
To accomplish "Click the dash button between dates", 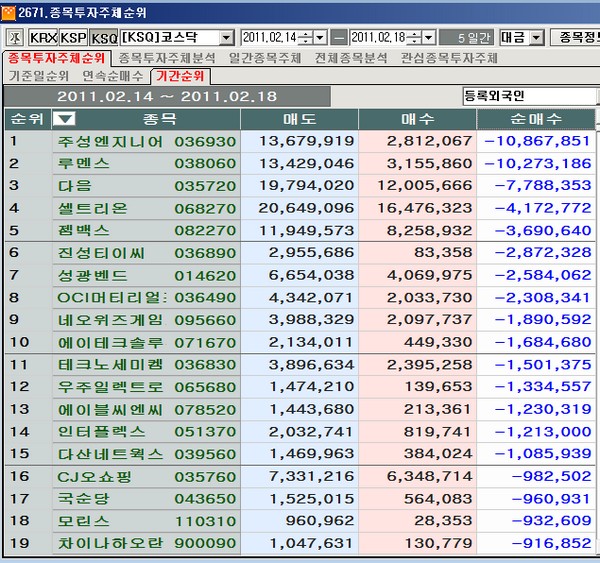I will 339,38.
